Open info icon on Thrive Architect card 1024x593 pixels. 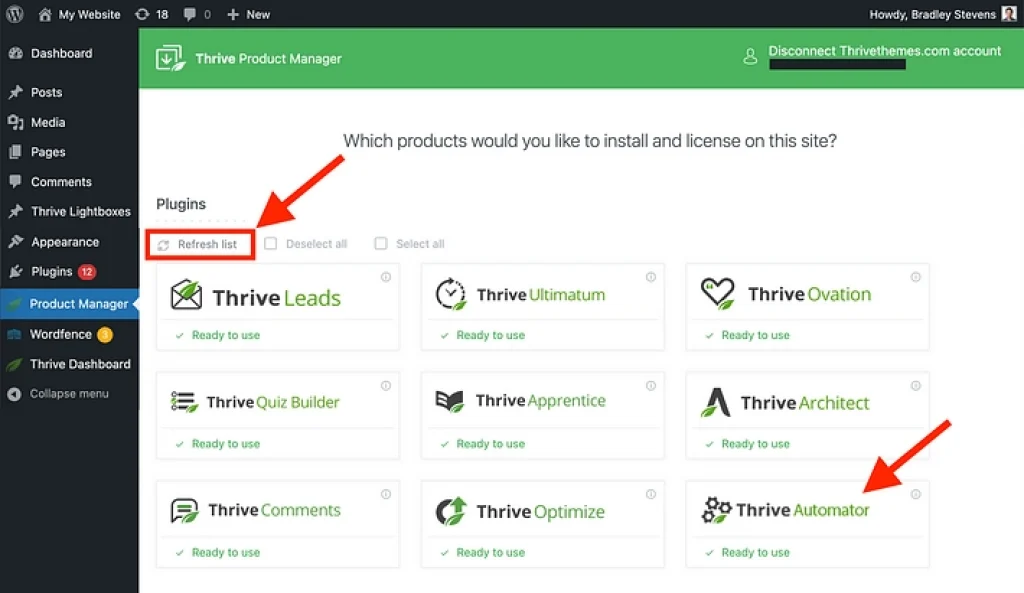pos(914,386)
